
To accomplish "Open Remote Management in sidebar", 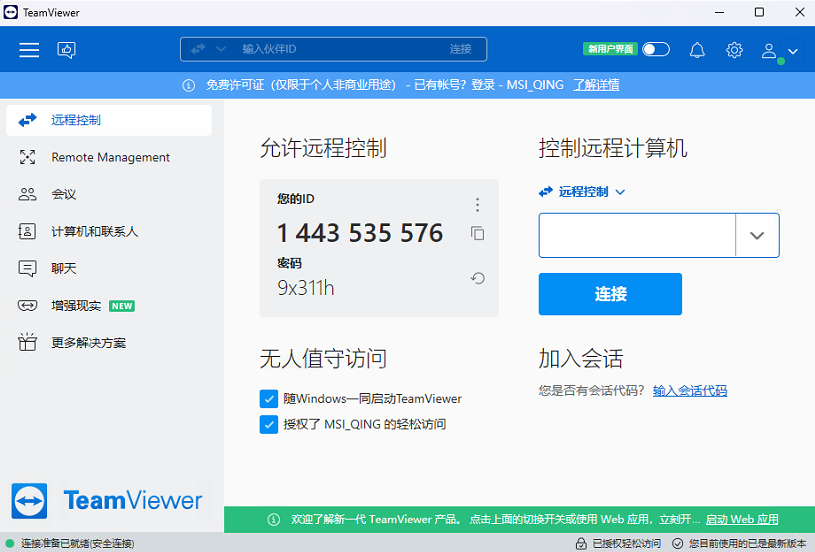I will coord(109,157).
